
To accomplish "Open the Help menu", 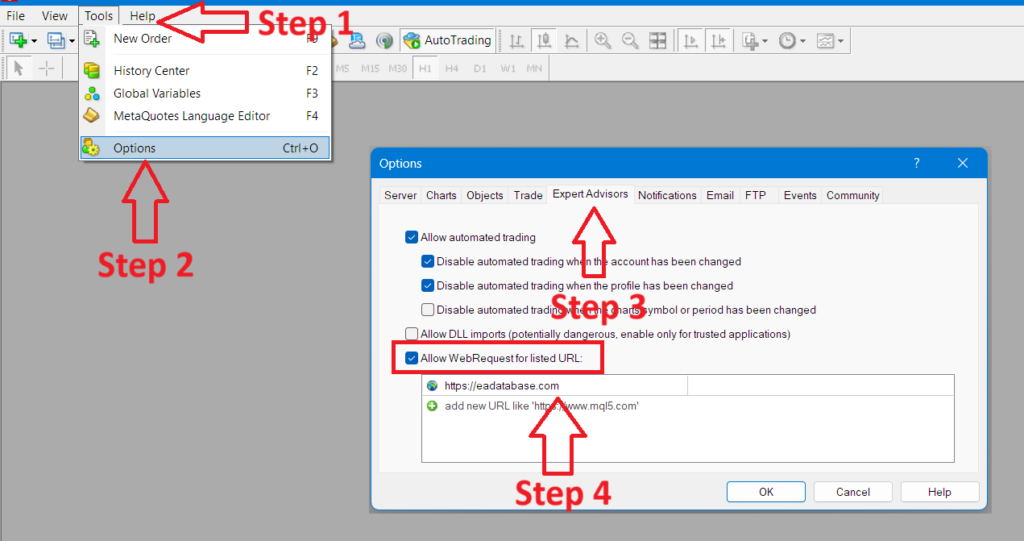I will pos(142,16).
